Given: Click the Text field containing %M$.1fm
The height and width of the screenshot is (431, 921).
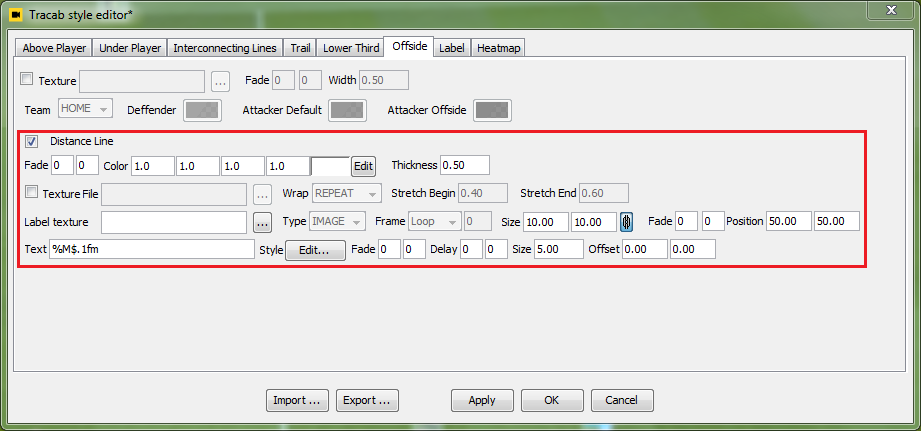Looking at the screenshot, I should (151, 249).
